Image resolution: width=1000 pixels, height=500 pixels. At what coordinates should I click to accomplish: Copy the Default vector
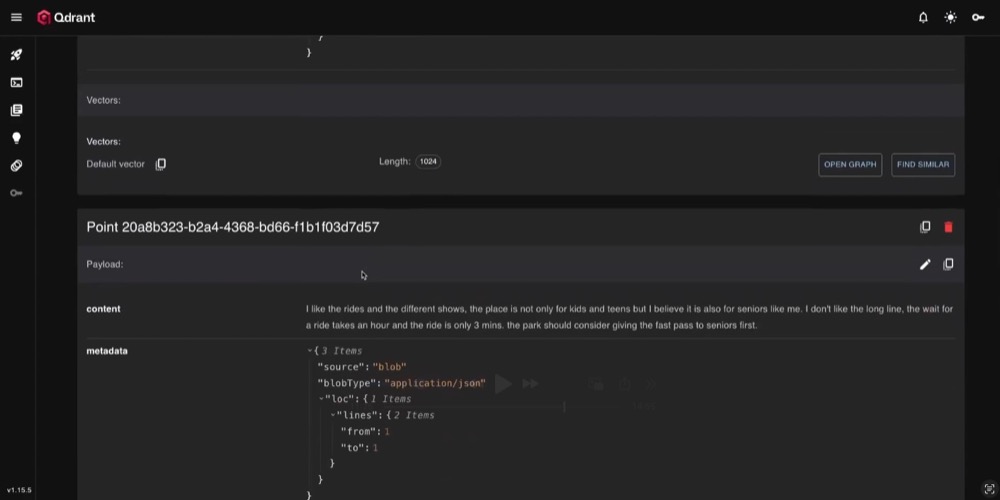point(161,164)
